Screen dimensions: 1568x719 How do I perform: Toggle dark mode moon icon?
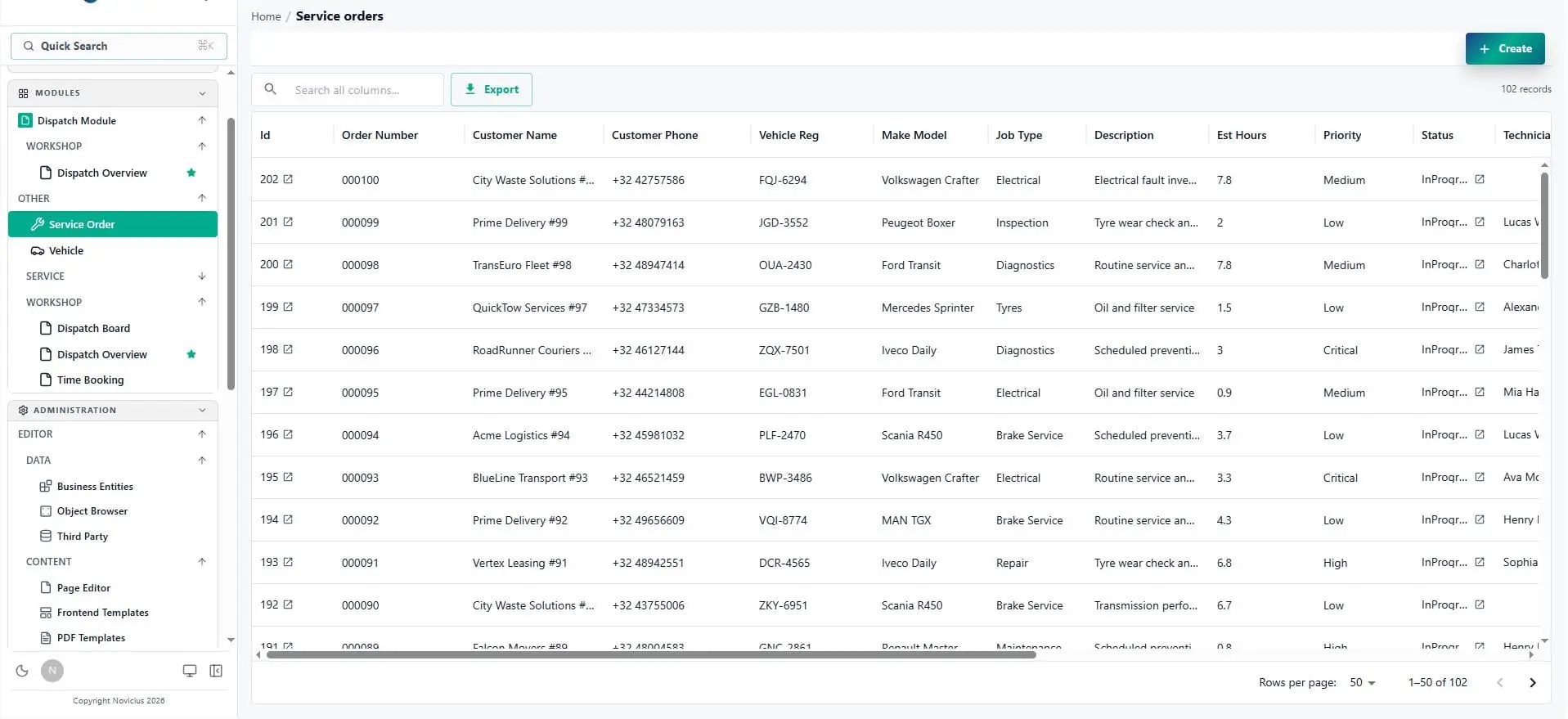pos(22,671)
